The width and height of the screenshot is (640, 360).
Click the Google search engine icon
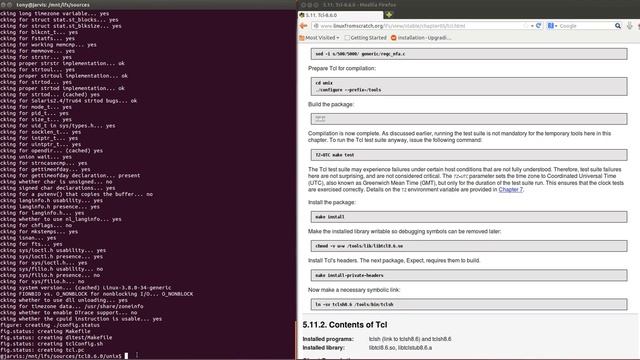(x=551, y=26)
